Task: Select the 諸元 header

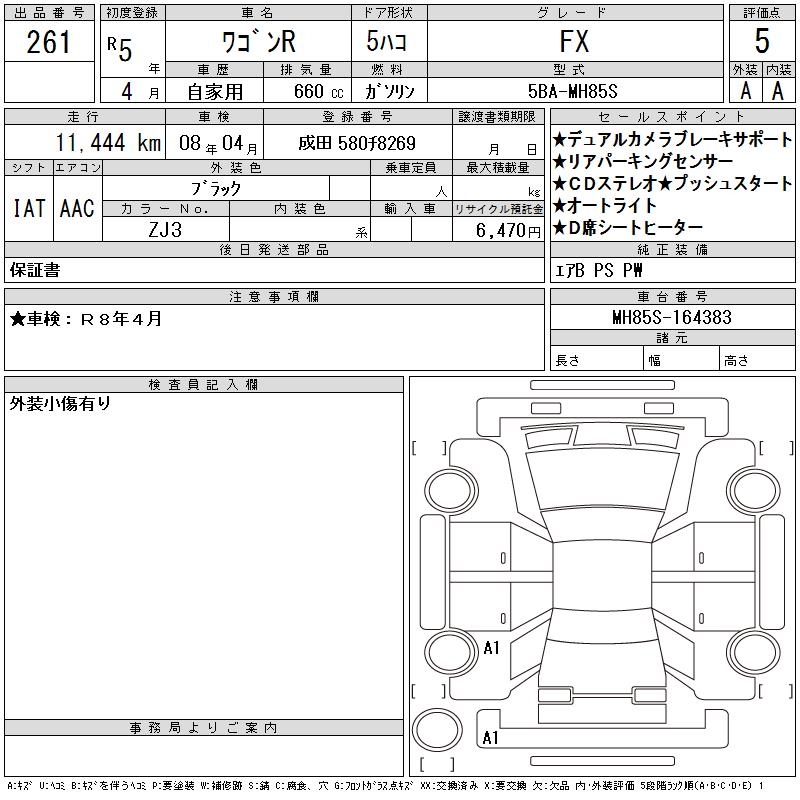Action: tap(672, 337)
